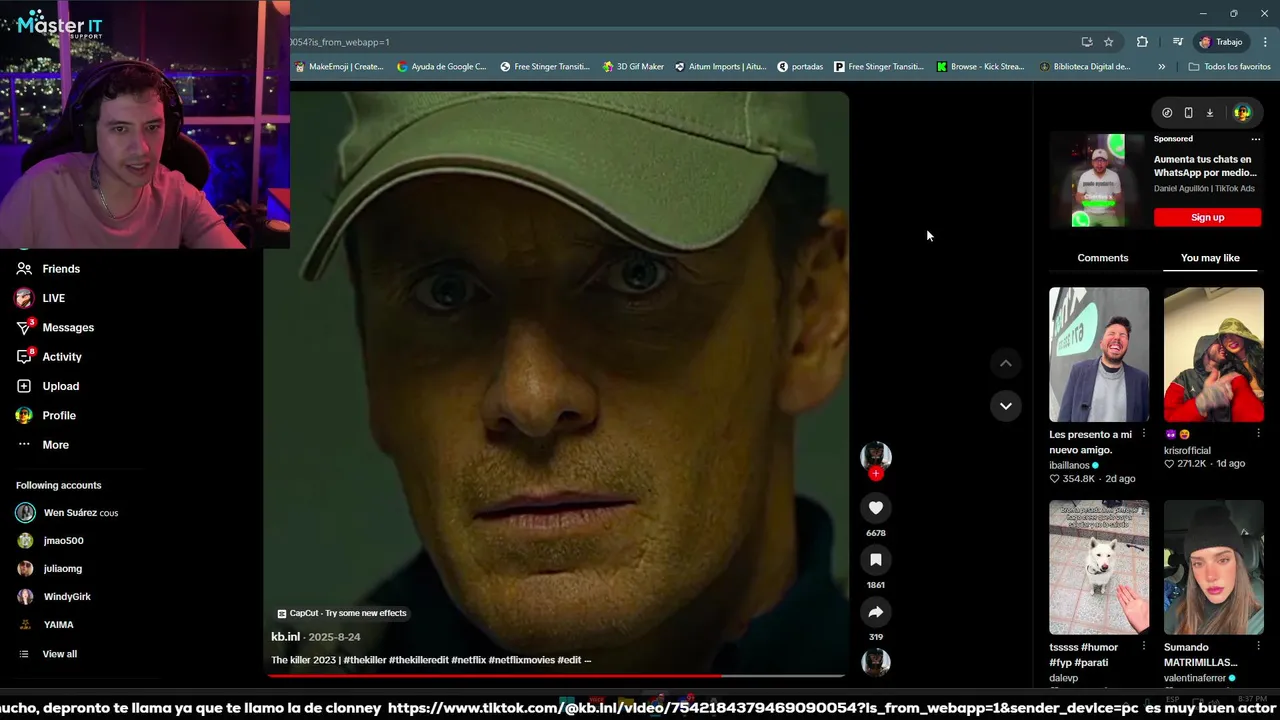1280x720 pixels.
Task: Go to the next video with down chevron
Action: (1006, 406)
